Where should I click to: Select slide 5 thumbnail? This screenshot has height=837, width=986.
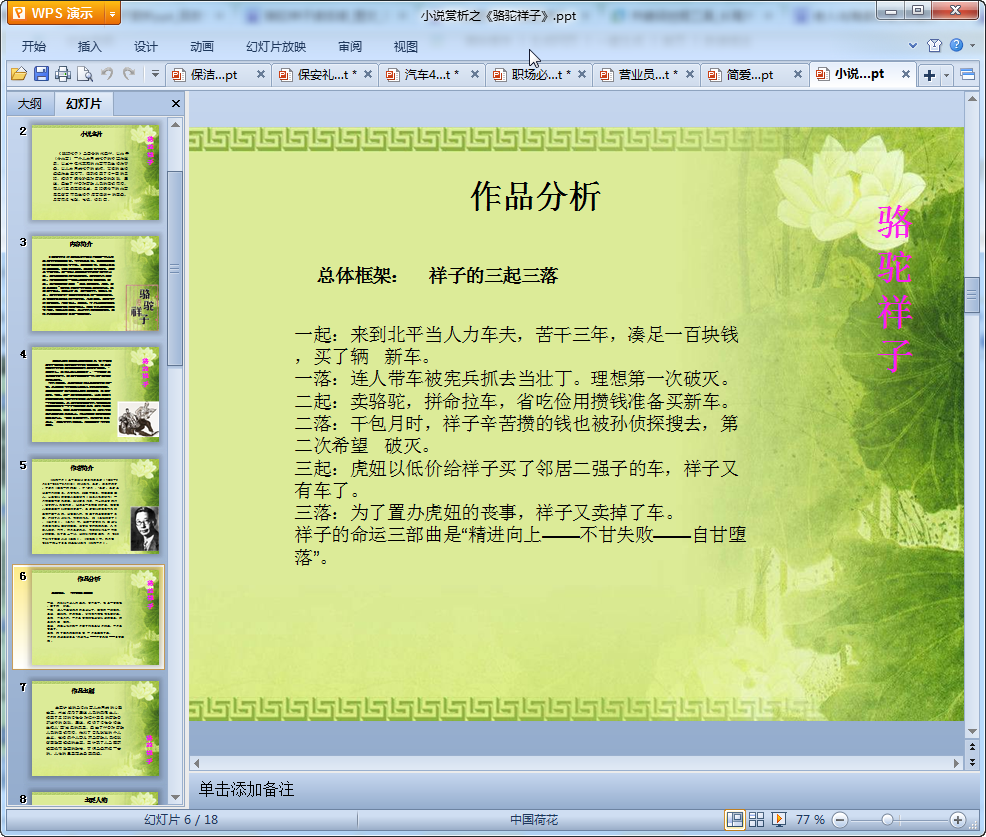[x=95, y=506]
